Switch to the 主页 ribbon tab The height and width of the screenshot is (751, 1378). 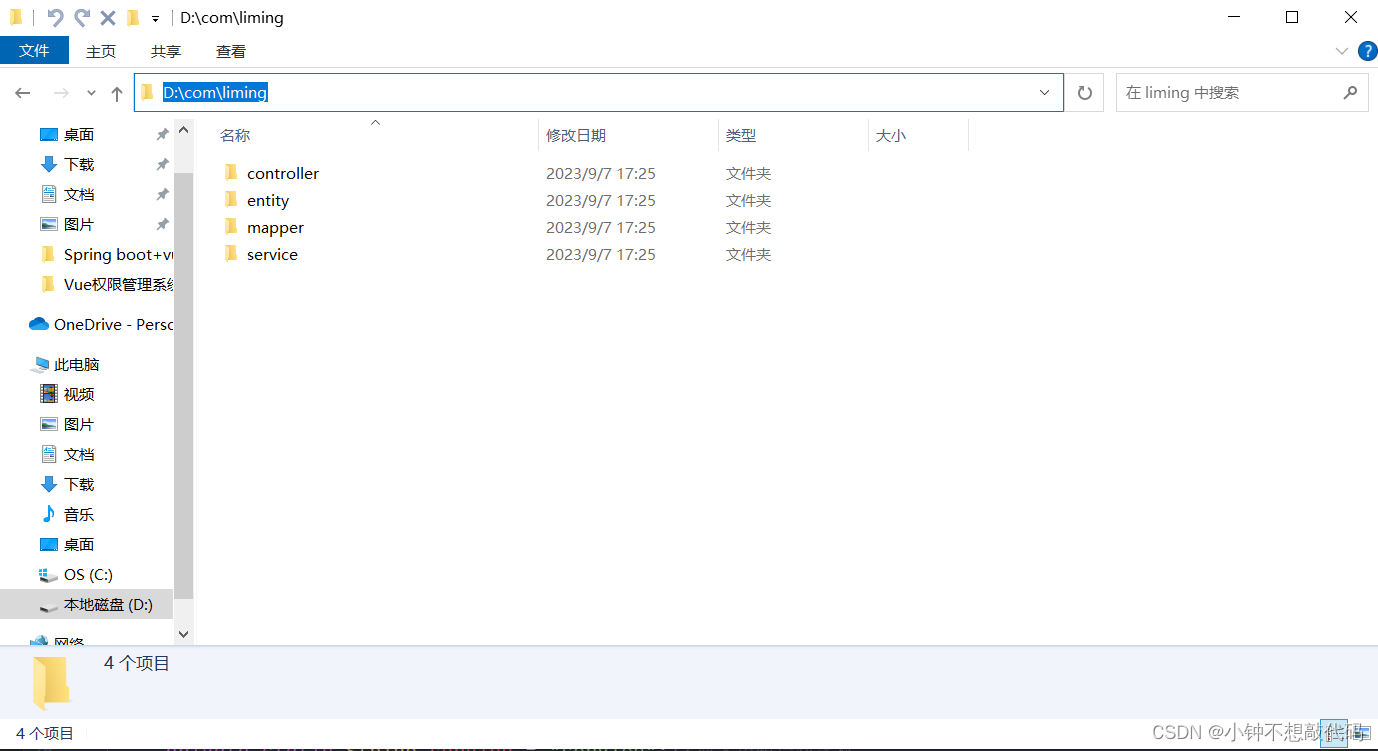101,51
